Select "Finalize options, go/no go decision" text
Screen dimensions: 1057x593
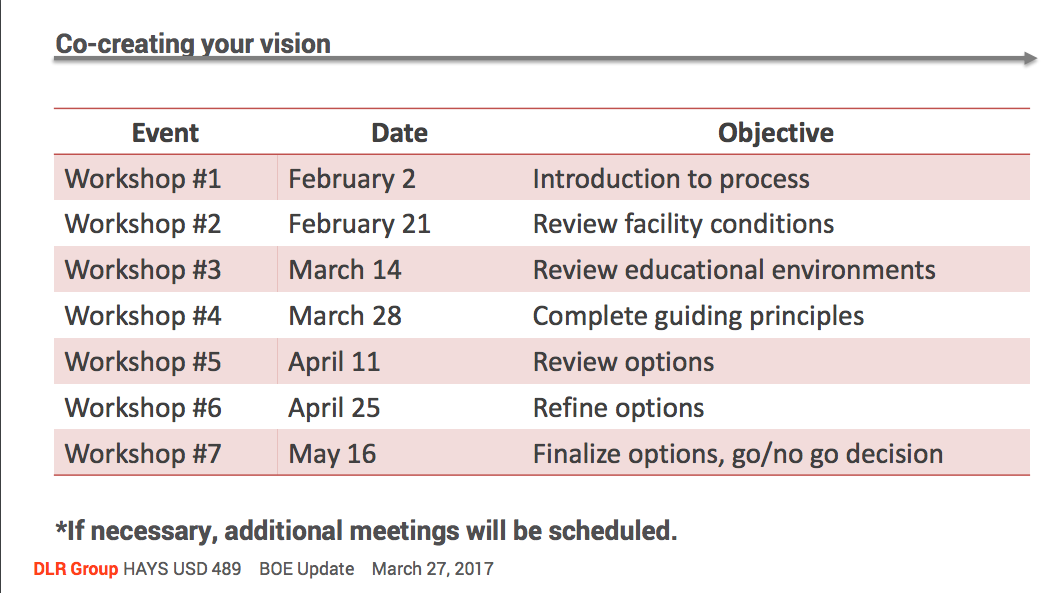(737, 454)
